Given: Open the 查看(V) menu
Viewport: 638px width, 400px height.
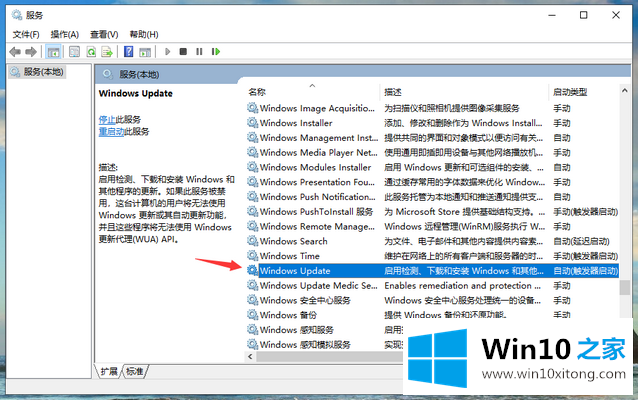Looking at the screenshot, I should click(x=104, y=34).
